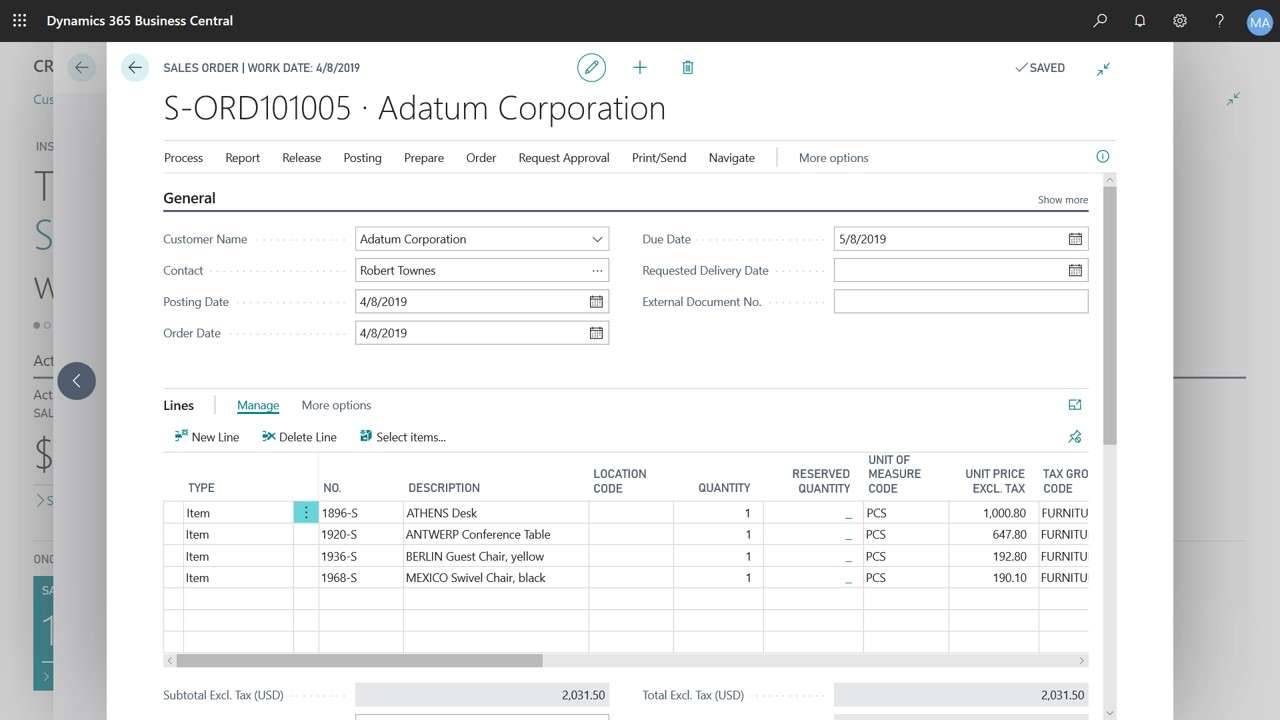Click the unit price 647.80 cell
The width and height of the screenshot is (1280, 720).
(x=994, y=535)
